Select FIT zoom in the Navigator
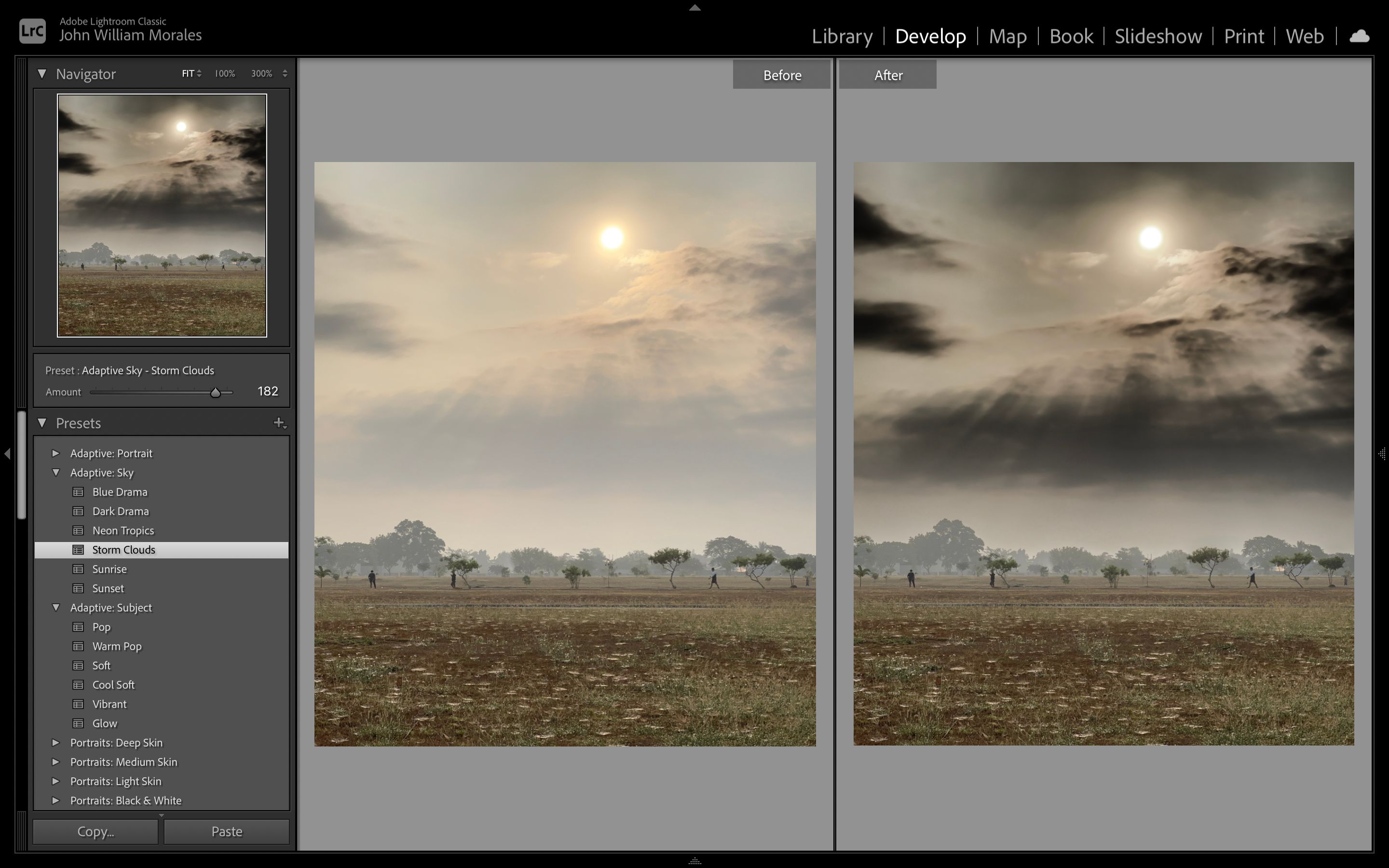1389x868 pixels. 188,73
